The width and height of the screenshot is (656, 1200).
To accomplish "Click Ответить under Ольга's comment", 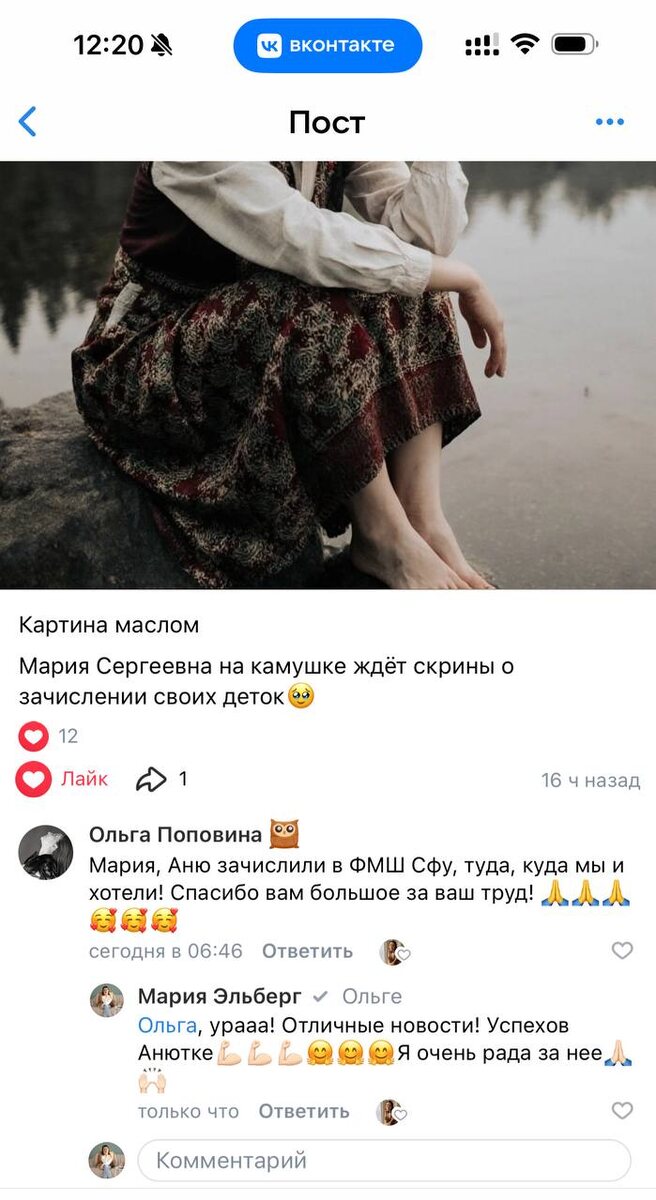I will [307, 951].
